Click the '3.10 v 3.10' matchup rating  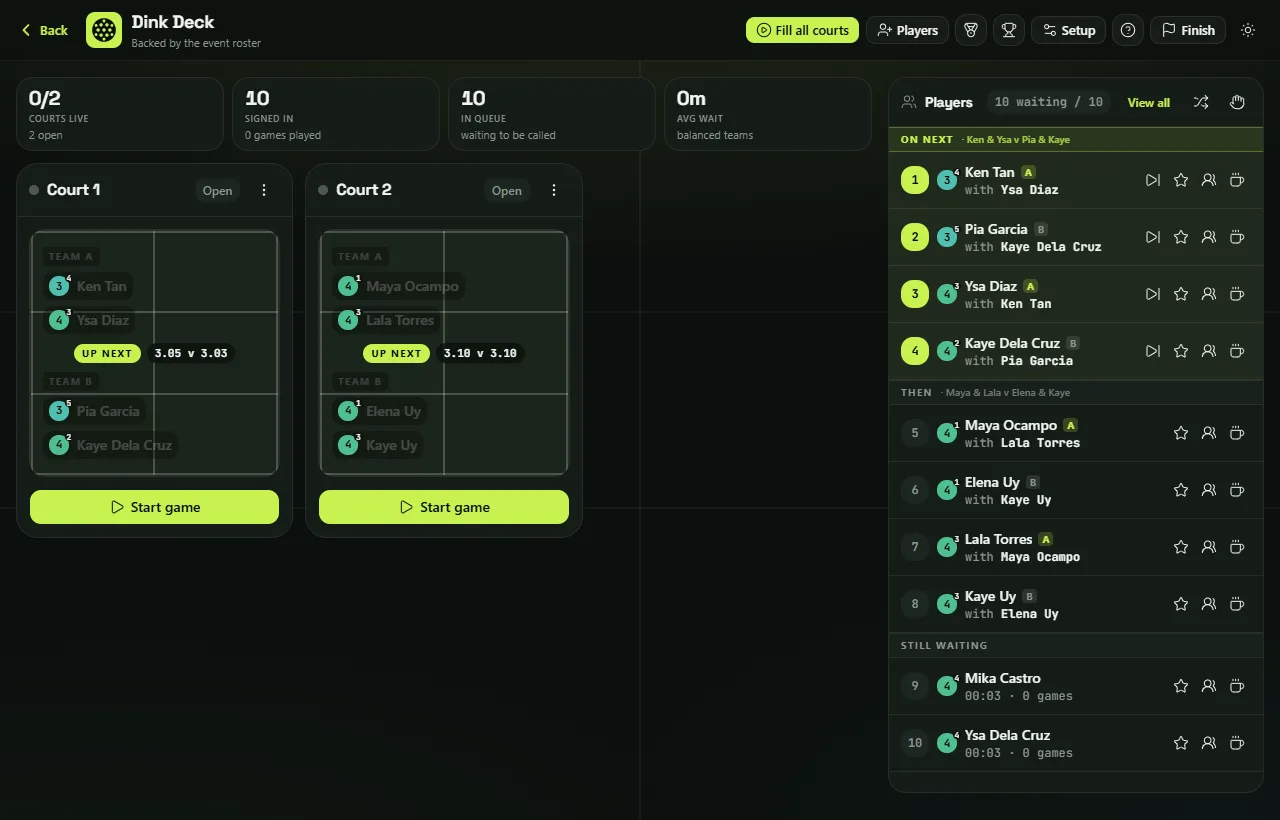[x=480, y=353]
